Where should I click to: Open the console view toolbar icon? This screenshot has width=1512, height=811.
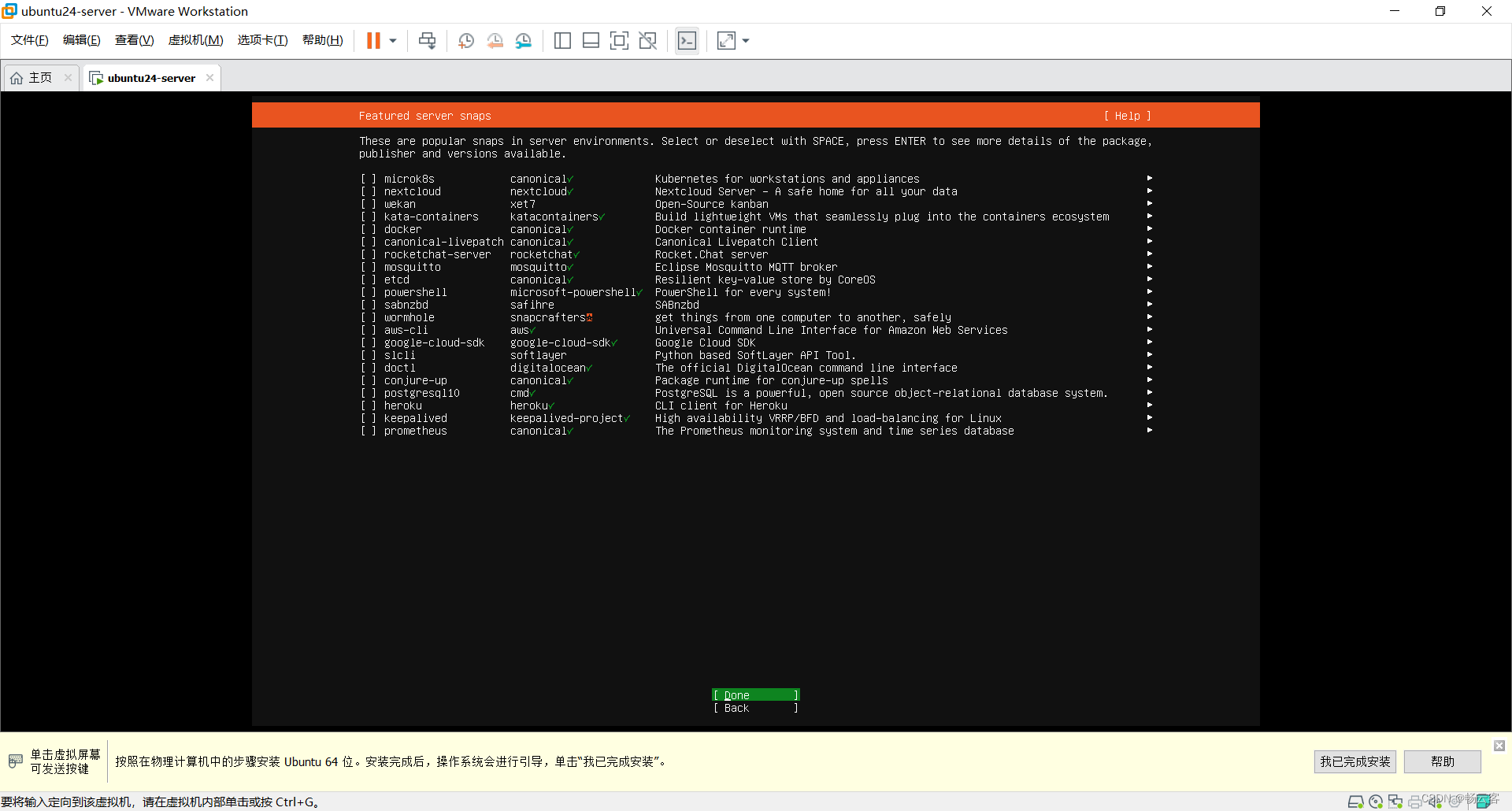point(687,41)
